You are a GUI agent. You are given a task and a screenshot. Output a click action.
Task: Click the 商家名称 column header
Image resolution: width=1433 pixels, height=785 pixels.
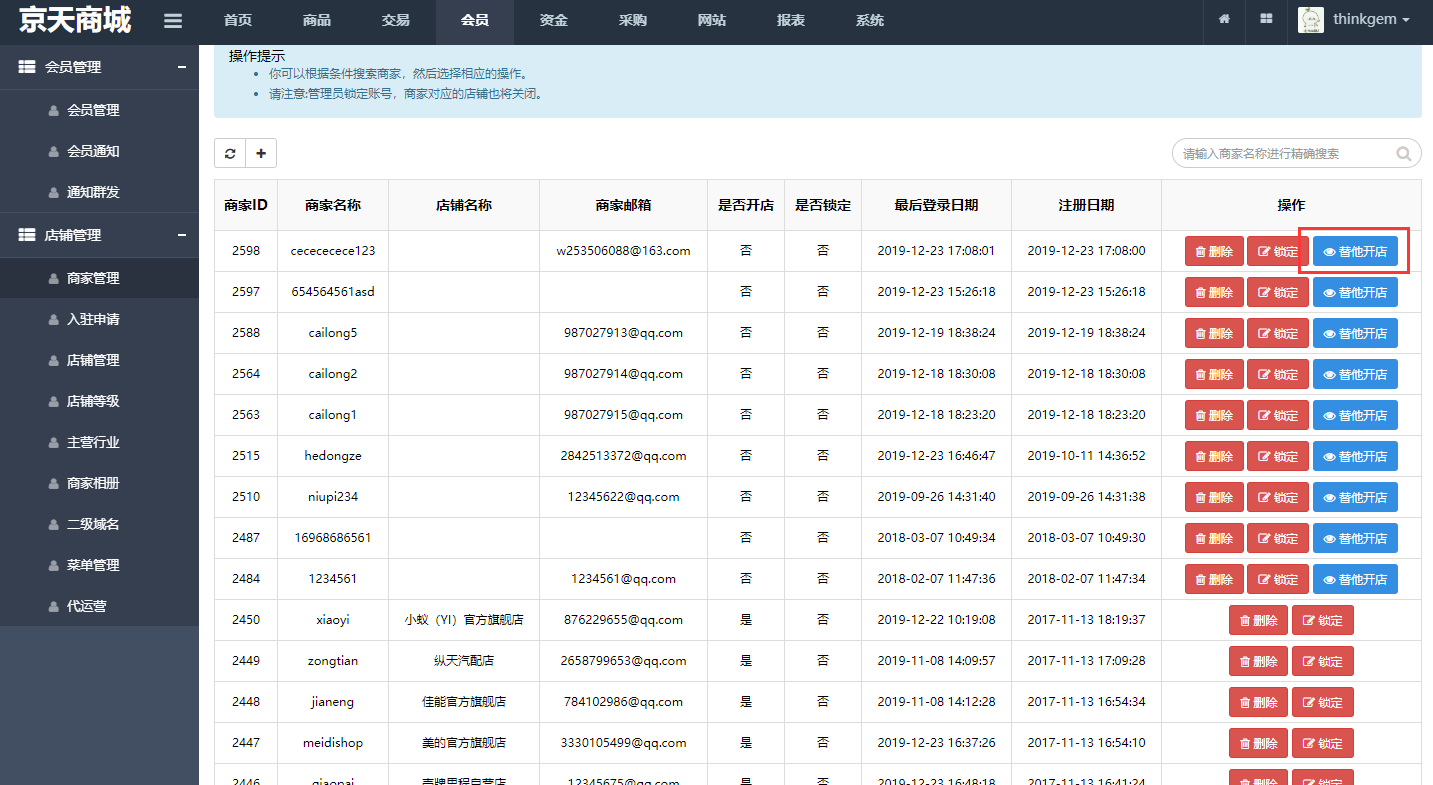point(333,205)
